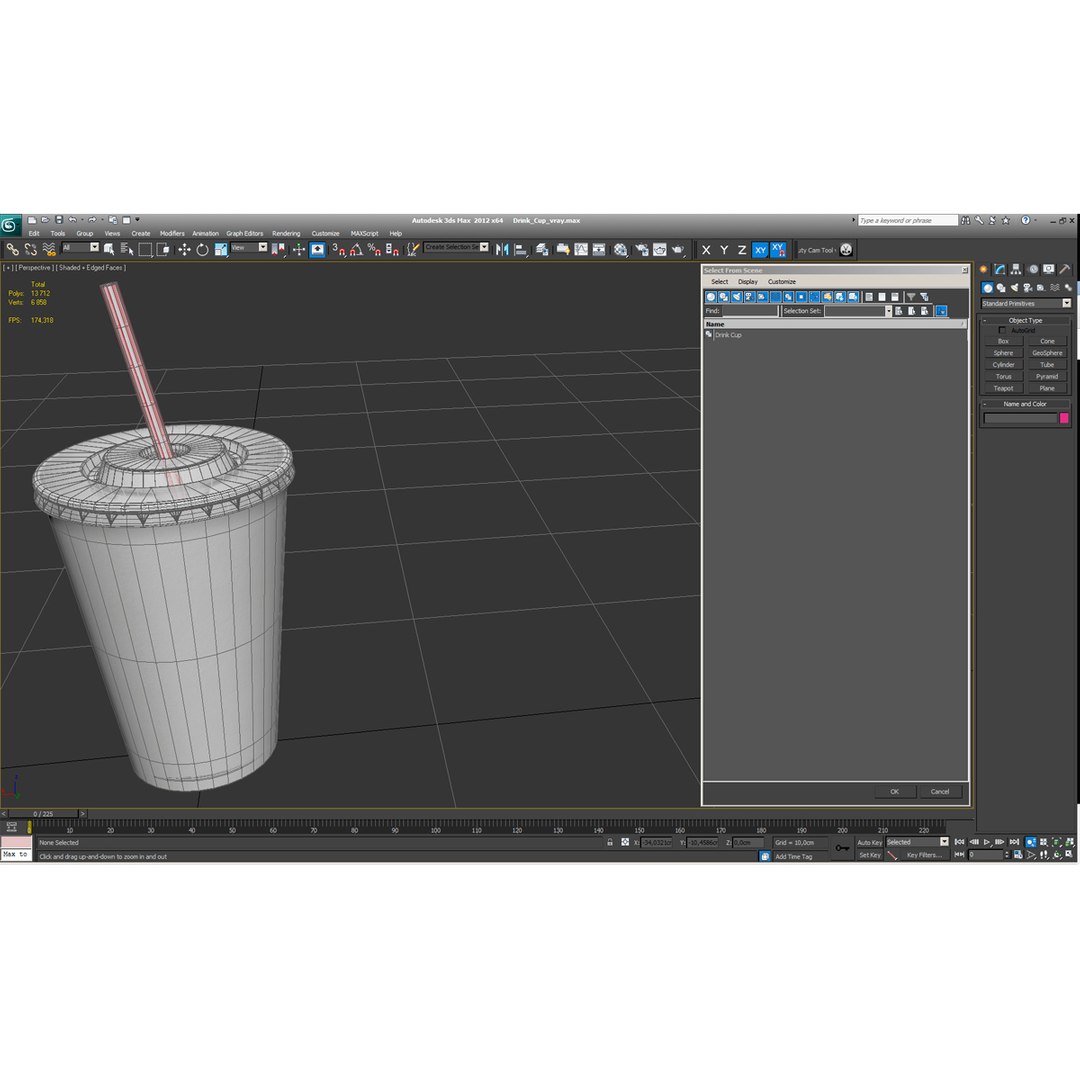Open the Graph Editors menu
This screenshot has width=1080, height=1080.
click(x=245, y=233)
